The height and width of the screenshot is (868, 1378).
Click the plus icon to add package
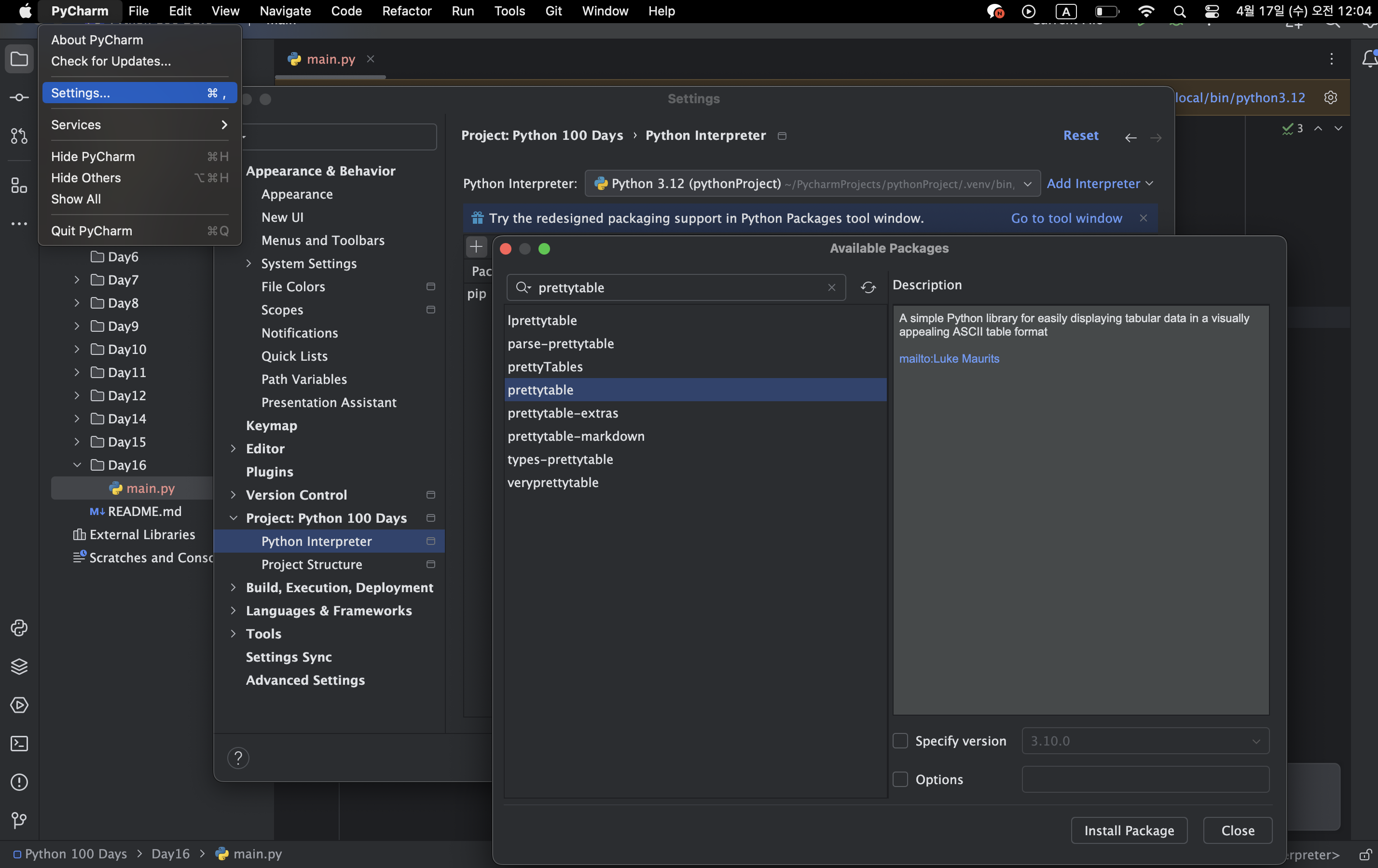point(476,247)
